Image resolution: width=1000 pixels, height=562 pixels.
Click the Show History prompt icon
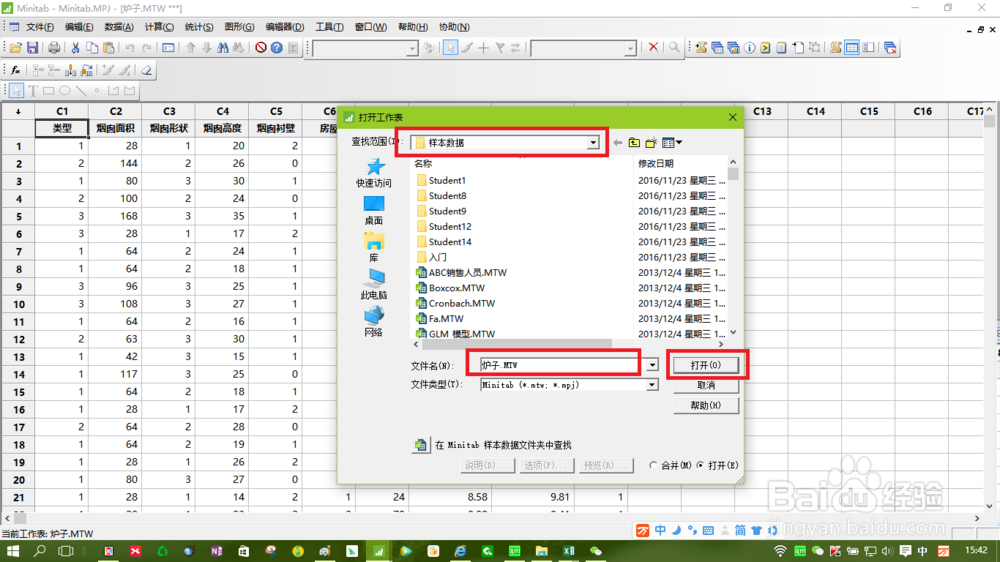pos(765,48)
